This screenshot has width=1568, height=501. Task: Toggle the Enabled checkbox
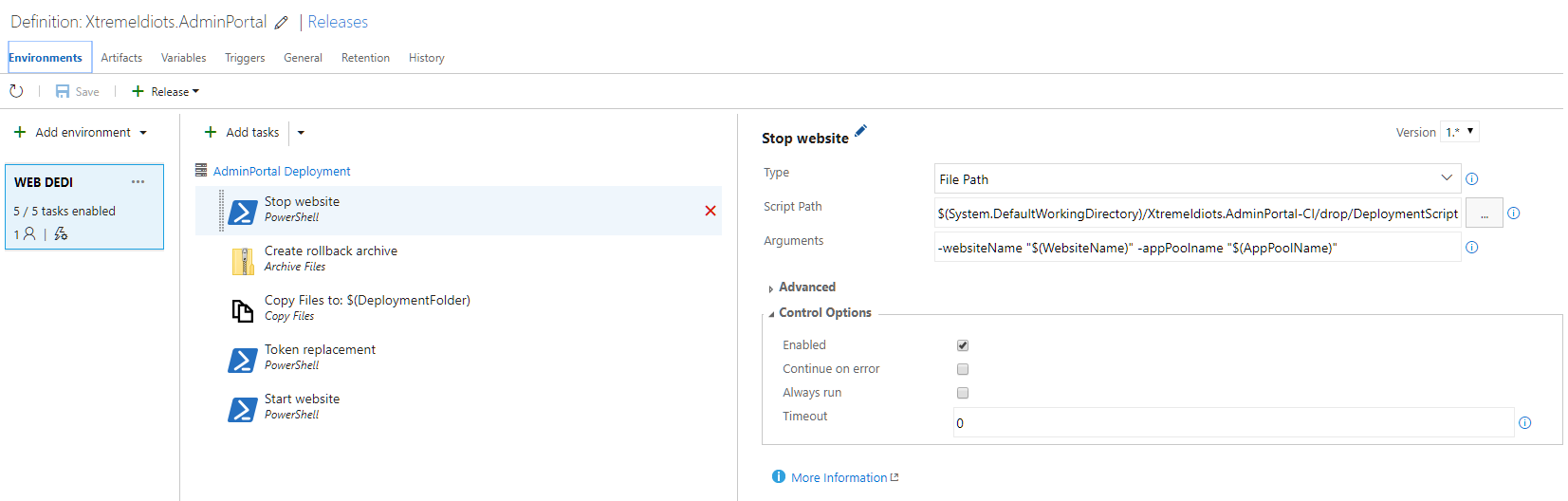point(963,345)
